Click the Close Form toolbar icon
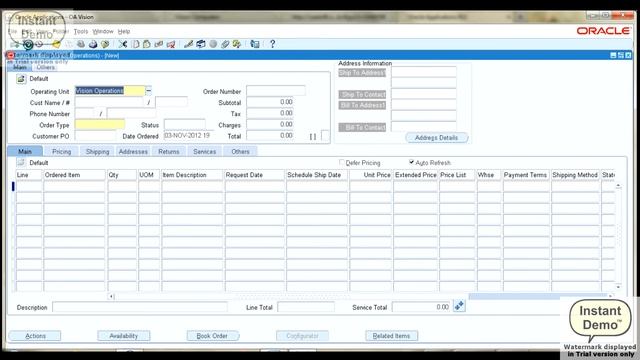The width and height of the screenshot is (640, 360). tap(105, 44)
